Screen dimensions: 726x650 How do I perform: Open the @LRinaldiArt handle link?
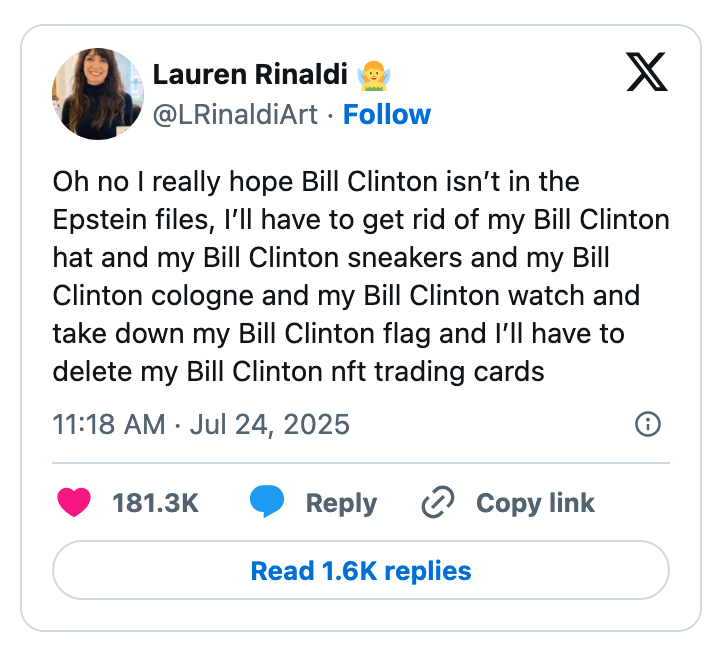[x=234, y=115]
